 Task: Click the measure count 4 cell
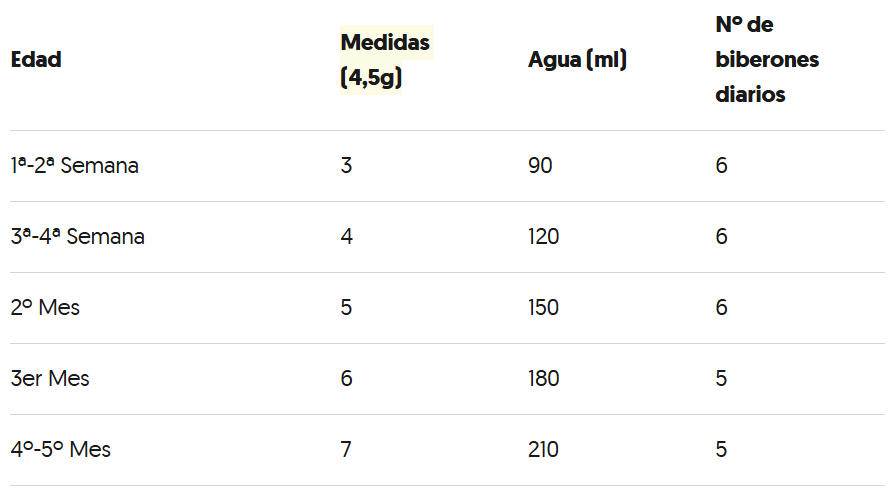click(x=346, y=237)
